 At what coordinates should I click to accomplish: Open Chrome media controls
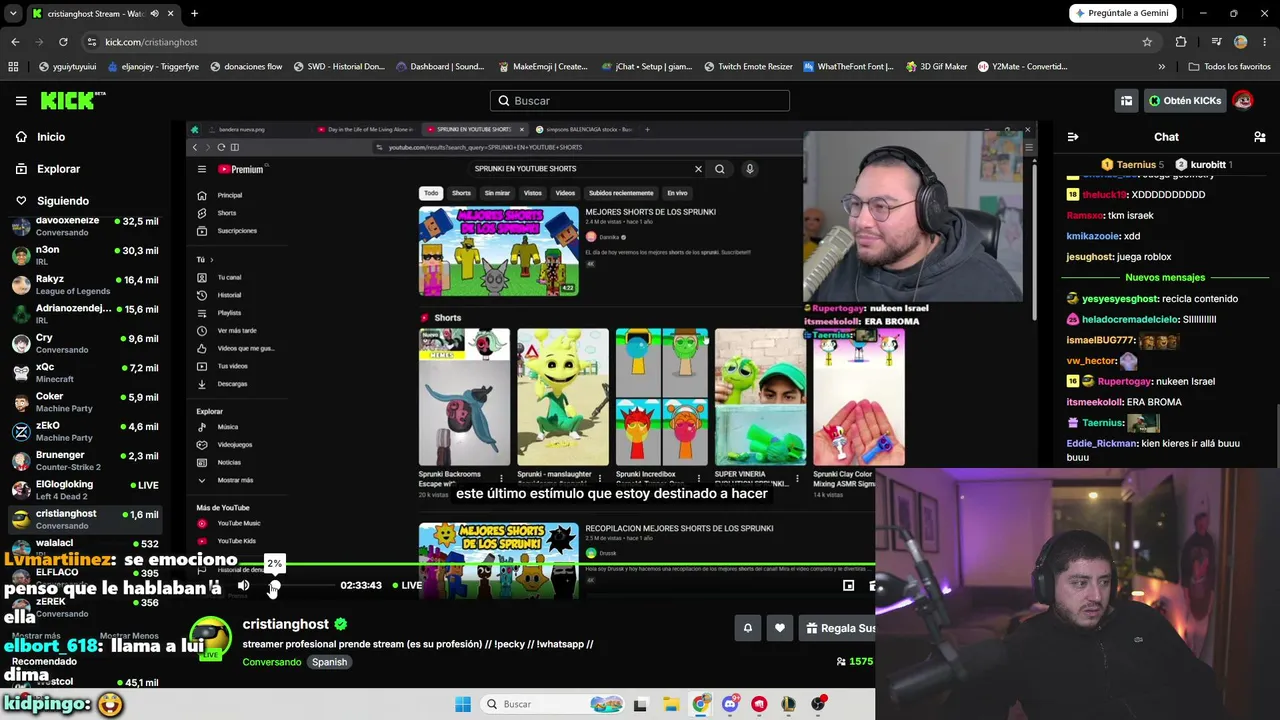click(1216, 42)
